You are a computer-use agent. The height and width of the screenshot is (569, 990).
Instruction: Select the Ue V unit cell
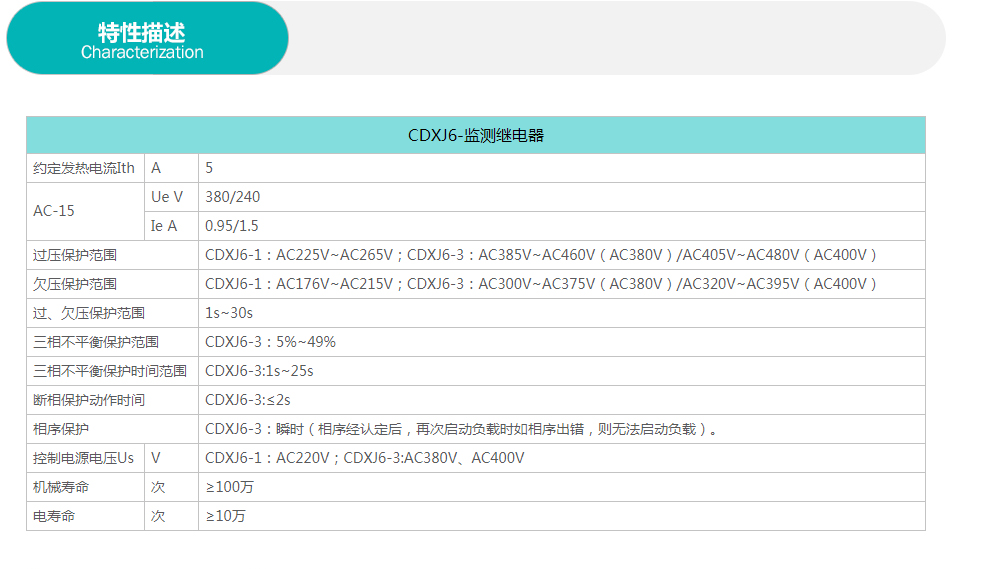(167, 197)
